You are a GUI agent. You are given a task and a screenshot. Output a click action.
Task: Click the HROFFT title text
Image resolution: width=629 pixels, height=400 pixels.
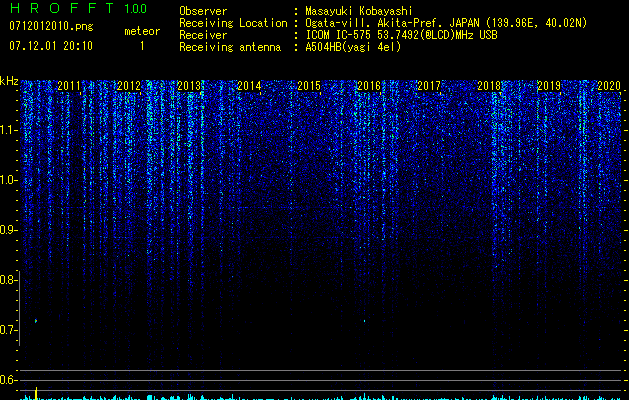tap(62, 8)
